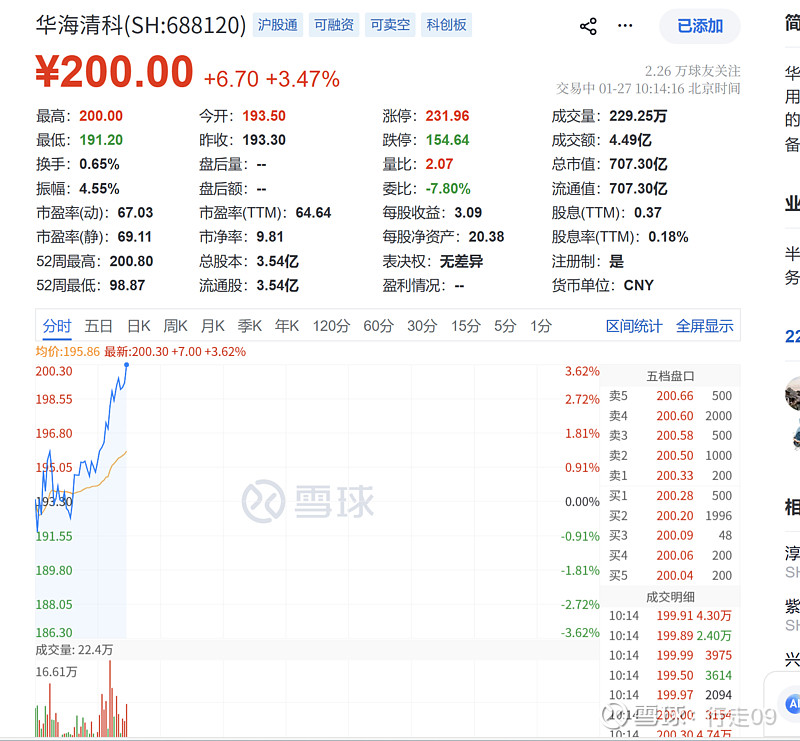The height and width of the screenshot is (741, 800).
Task: Switch to the 年K chart tab
Action: [286, 326]
